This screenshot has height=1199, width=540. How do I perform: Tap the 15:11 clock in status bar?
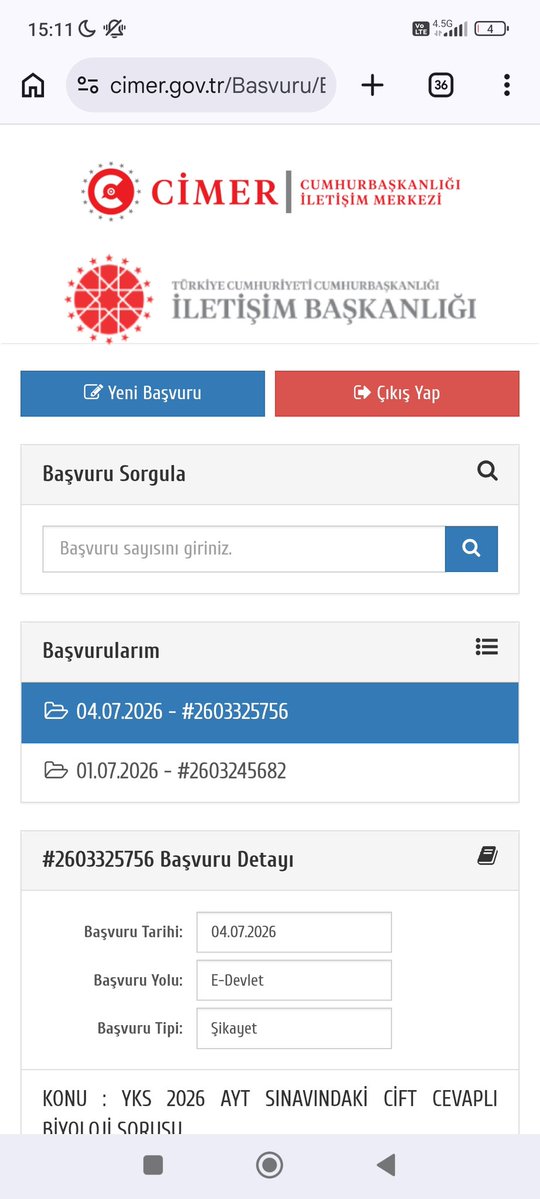[50, 30]
